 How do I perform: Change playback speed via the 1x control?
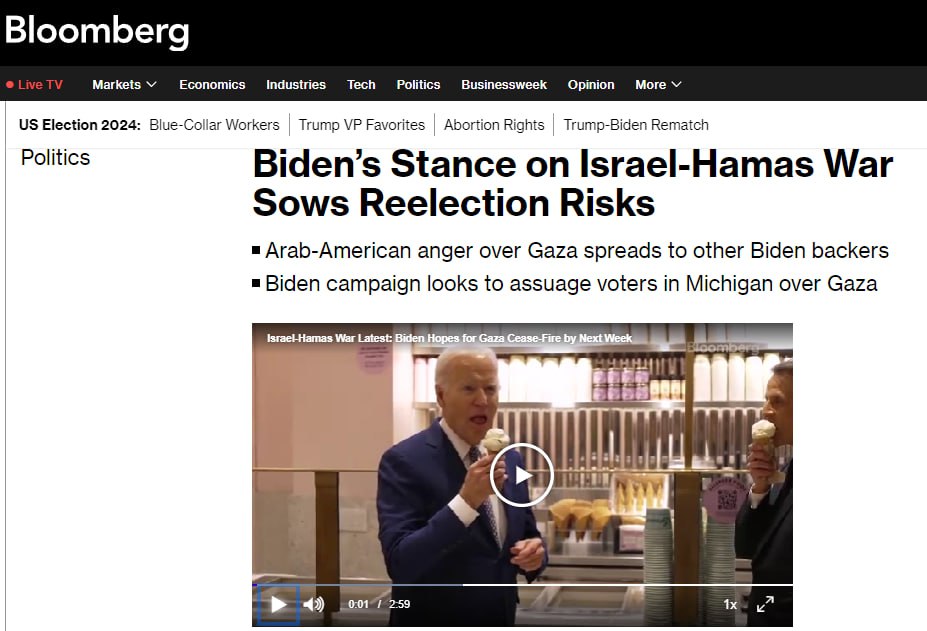point(730,604)
